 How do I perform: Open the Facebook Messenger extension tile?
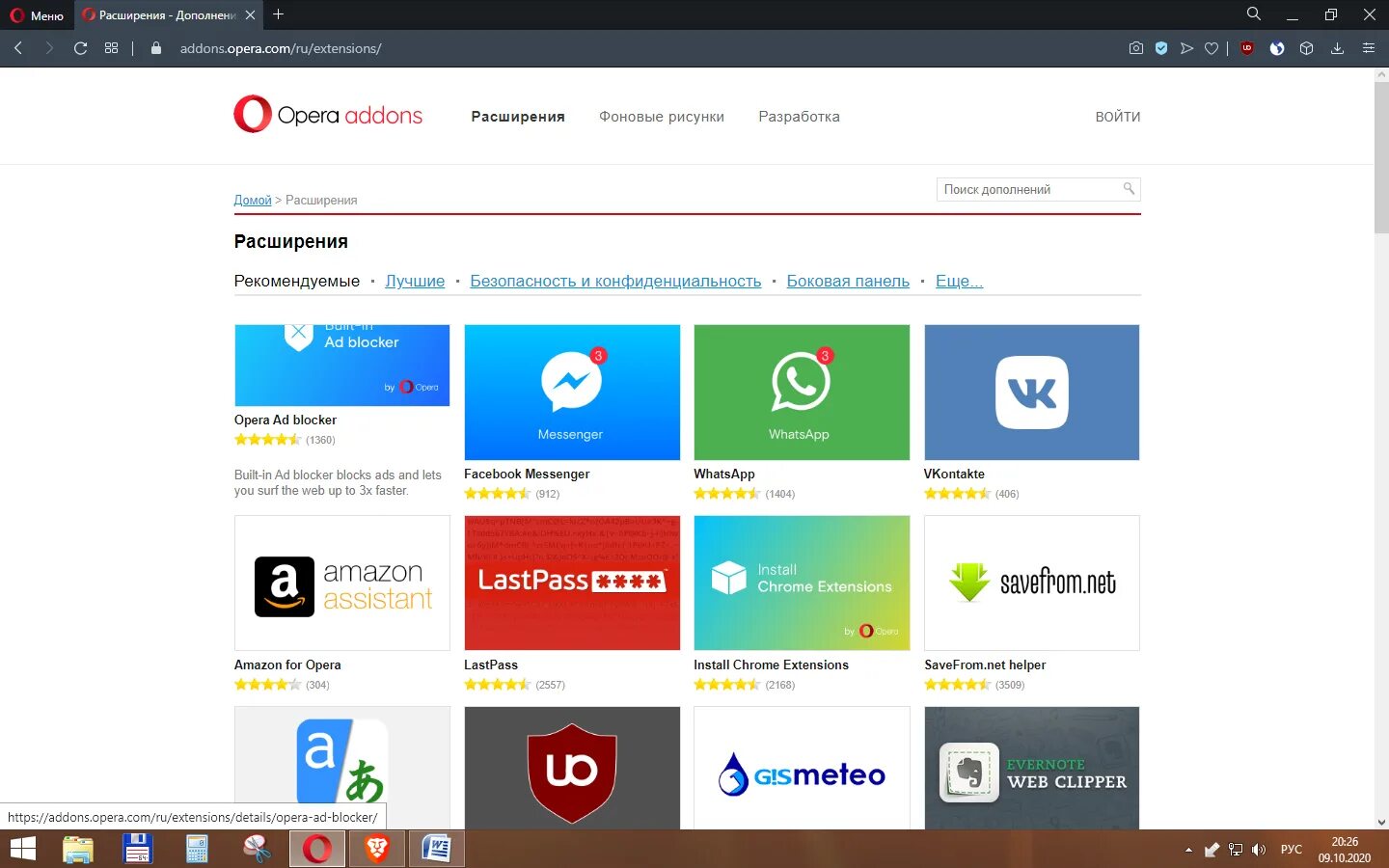click(572, 393)
